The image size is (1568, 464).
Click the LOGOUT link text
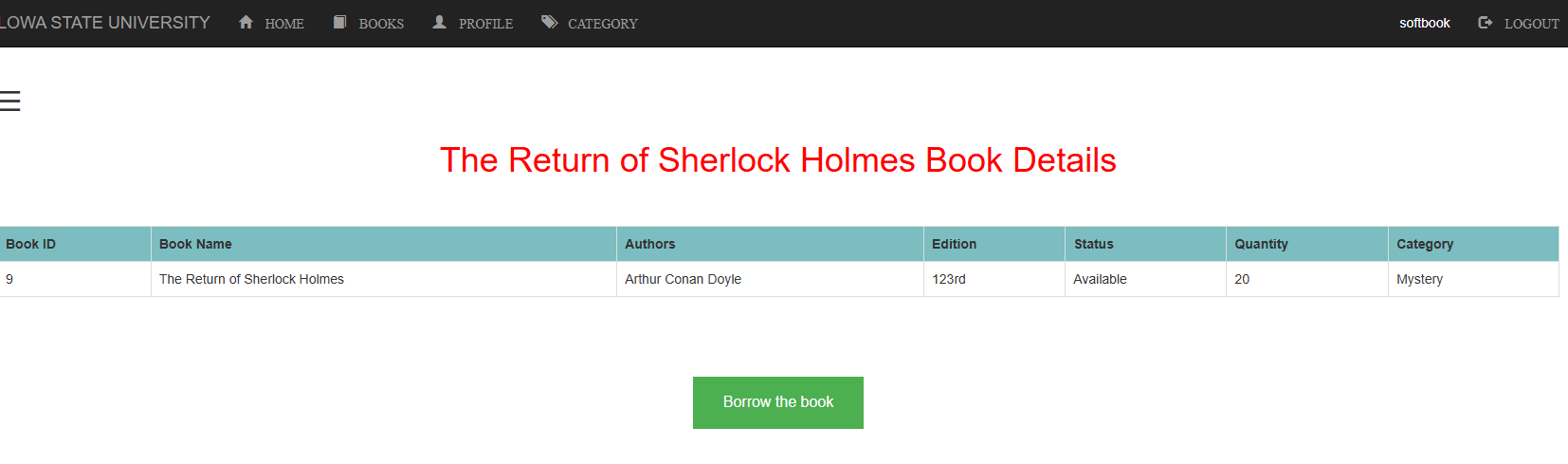point(1531,24)
